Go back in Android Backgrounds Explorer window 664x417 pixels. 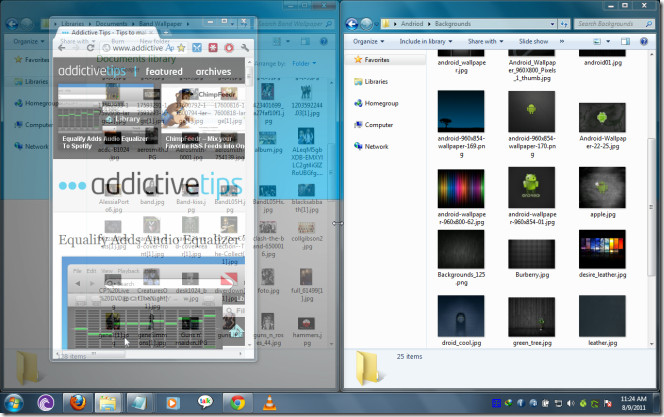pos(352,24)
